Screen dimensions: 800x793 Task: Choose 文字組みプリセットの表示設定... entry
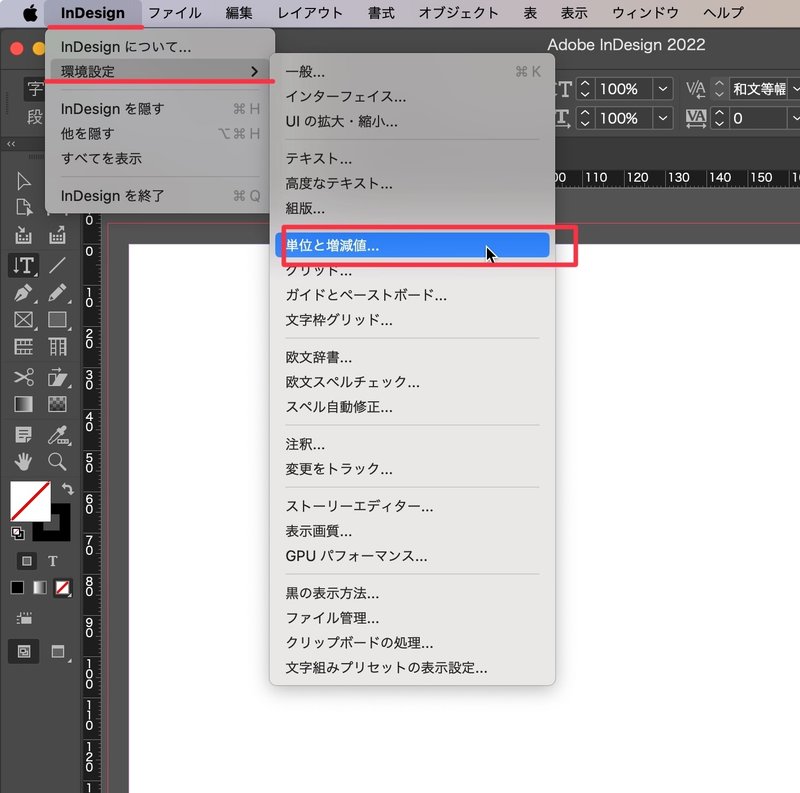click(x=412, y=667)
